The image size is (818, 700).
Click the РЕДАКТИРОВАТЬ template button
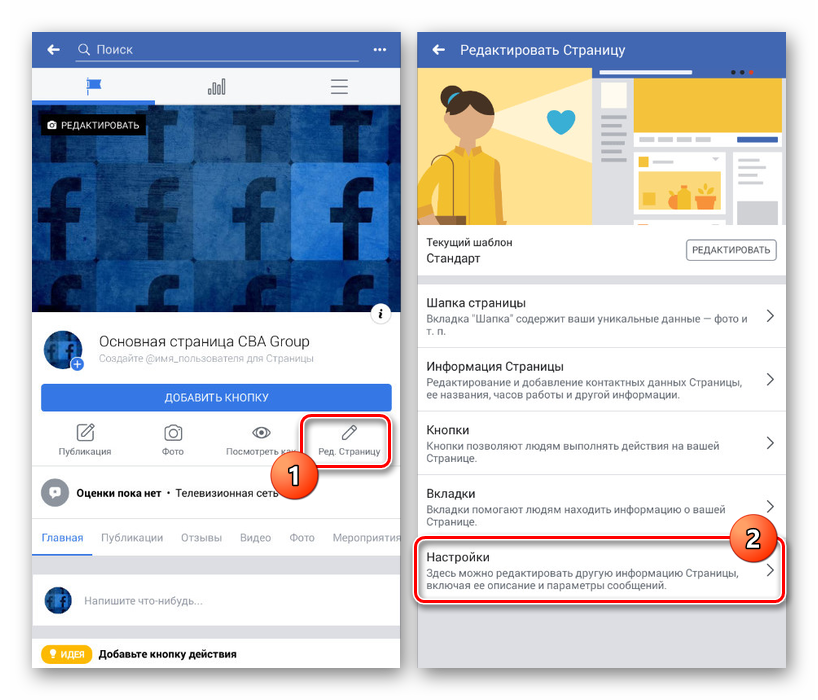[x=731, y=250]
